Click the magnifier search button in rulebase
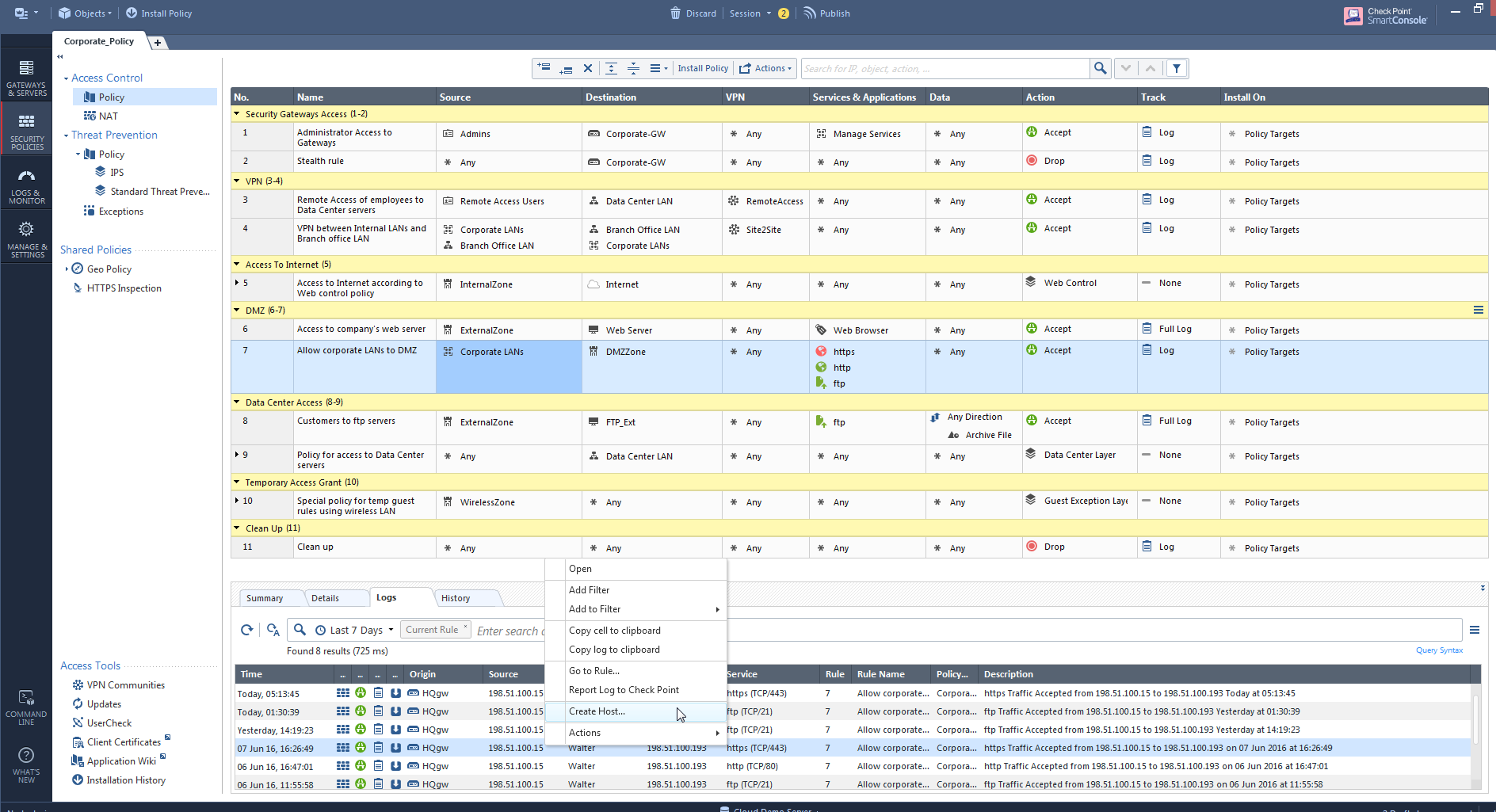 [1100, 68]
